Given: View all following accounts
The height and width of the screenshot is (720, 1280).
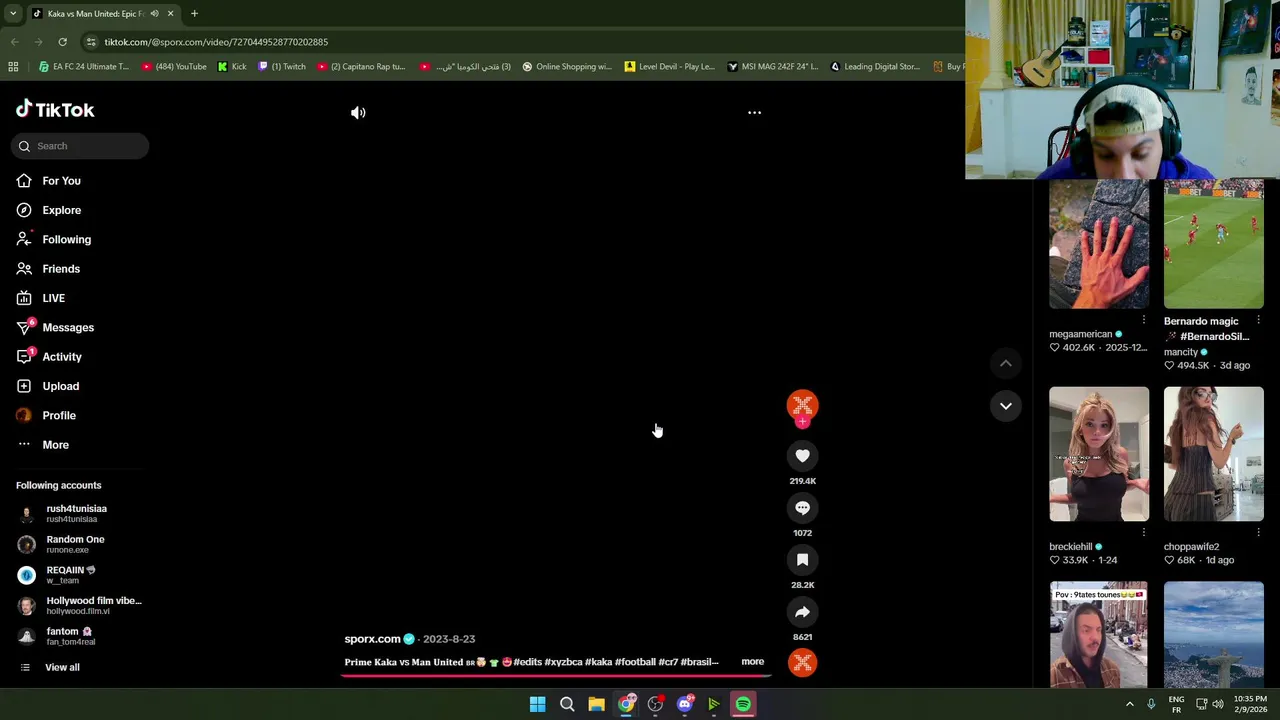Looking at the screenshot, I should click(62, 668).
